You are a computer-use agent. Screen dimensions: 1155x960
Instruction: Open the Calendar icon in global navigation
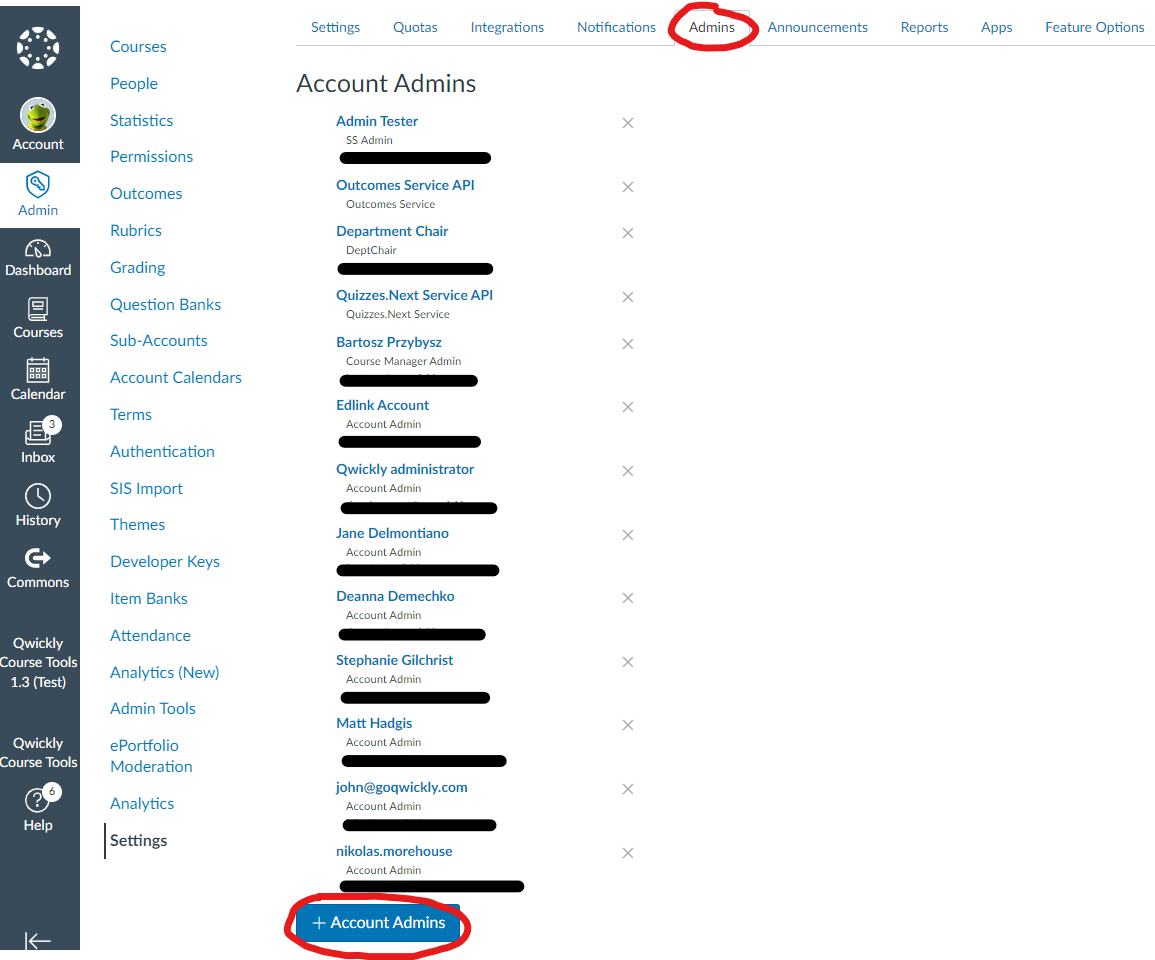38,371
